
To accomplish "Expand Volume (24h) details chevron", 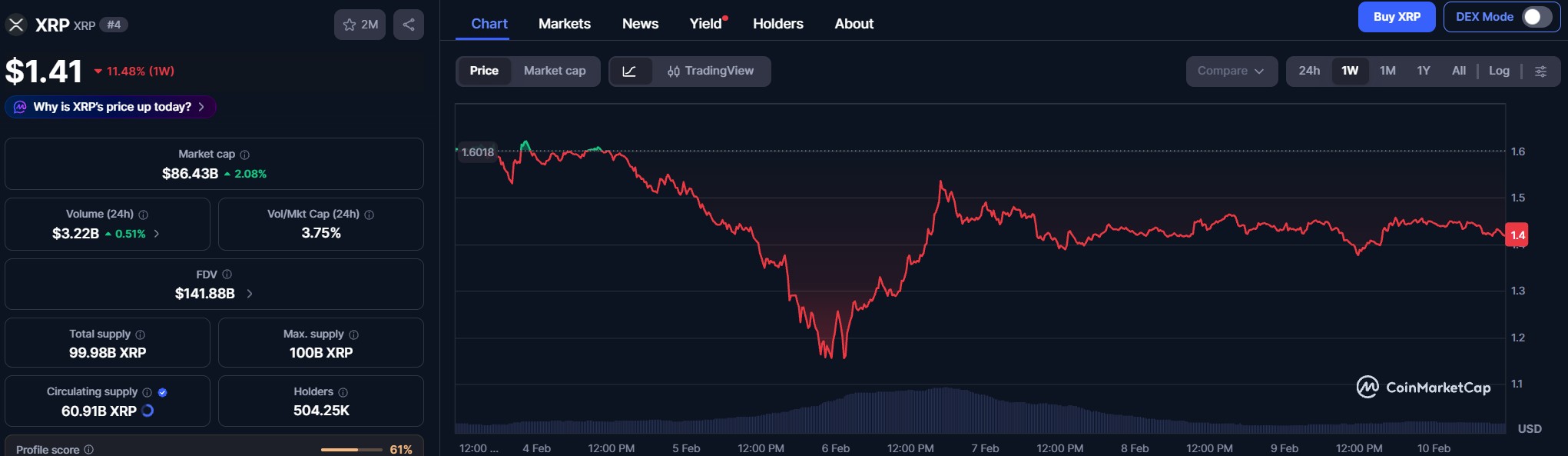I will coord(157,234).
